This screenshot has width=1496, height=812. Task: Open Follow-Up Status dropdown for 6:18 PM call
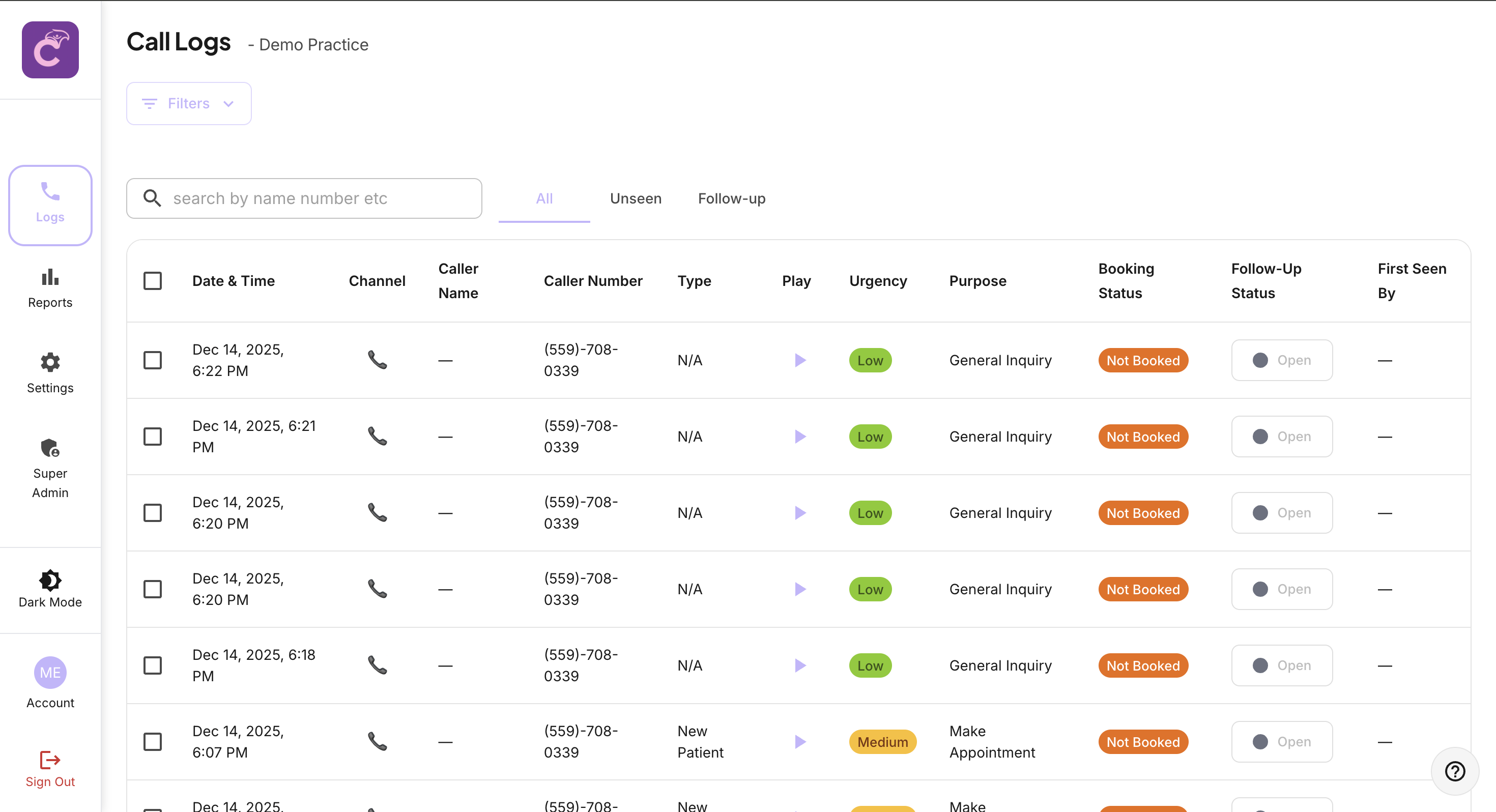pos(1281,665)
